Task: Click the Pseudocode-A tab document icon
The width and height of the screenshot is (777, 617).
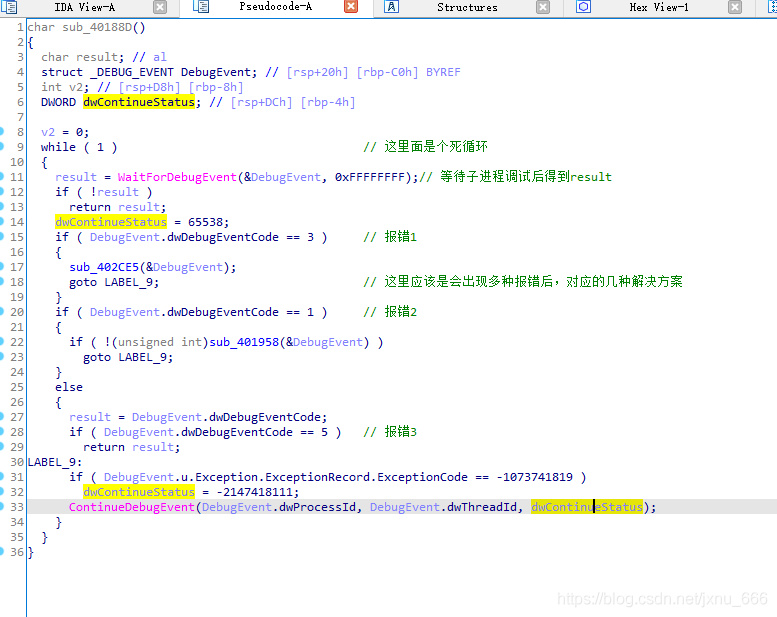Action: [x=201, y=7]
